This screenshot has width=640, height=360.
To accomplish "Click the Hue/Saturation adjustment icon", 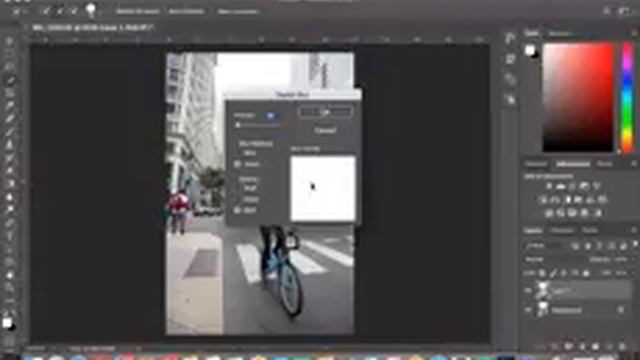I will pos(543,200).
